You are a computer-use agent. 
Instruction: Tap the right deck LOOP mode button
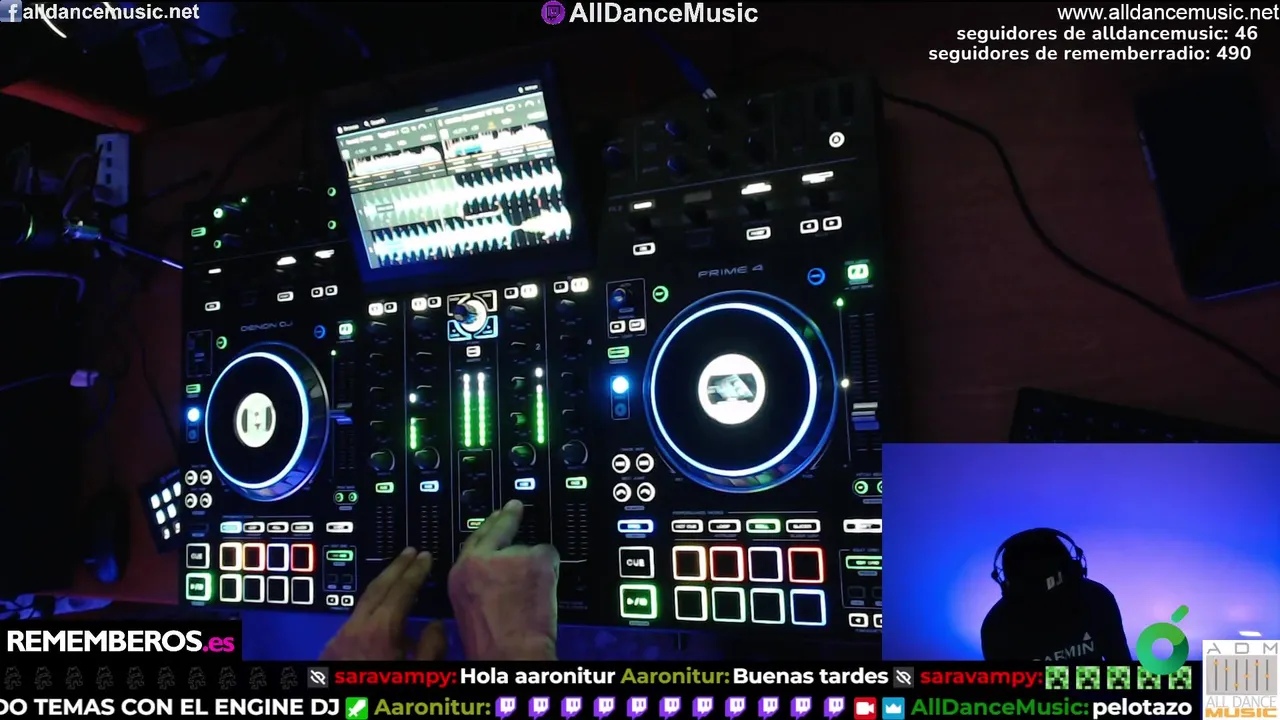tap(724, 526)
